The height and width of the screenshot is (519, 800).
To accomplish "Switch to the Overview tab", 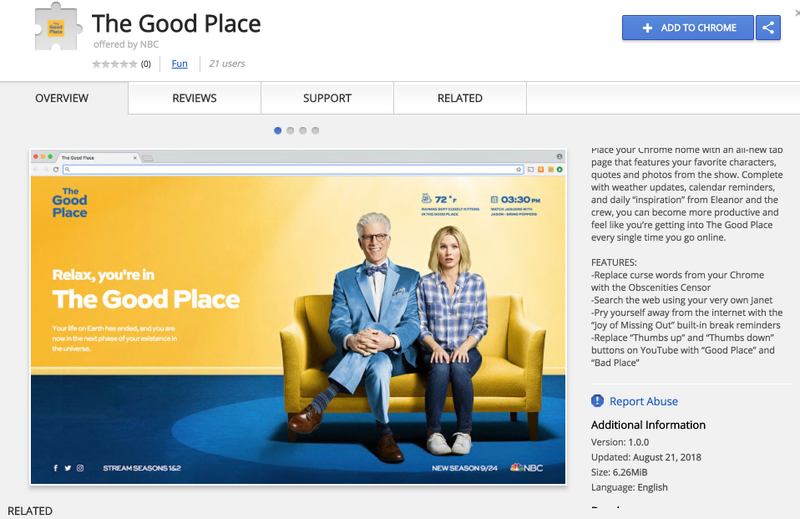I will [62, 98].
